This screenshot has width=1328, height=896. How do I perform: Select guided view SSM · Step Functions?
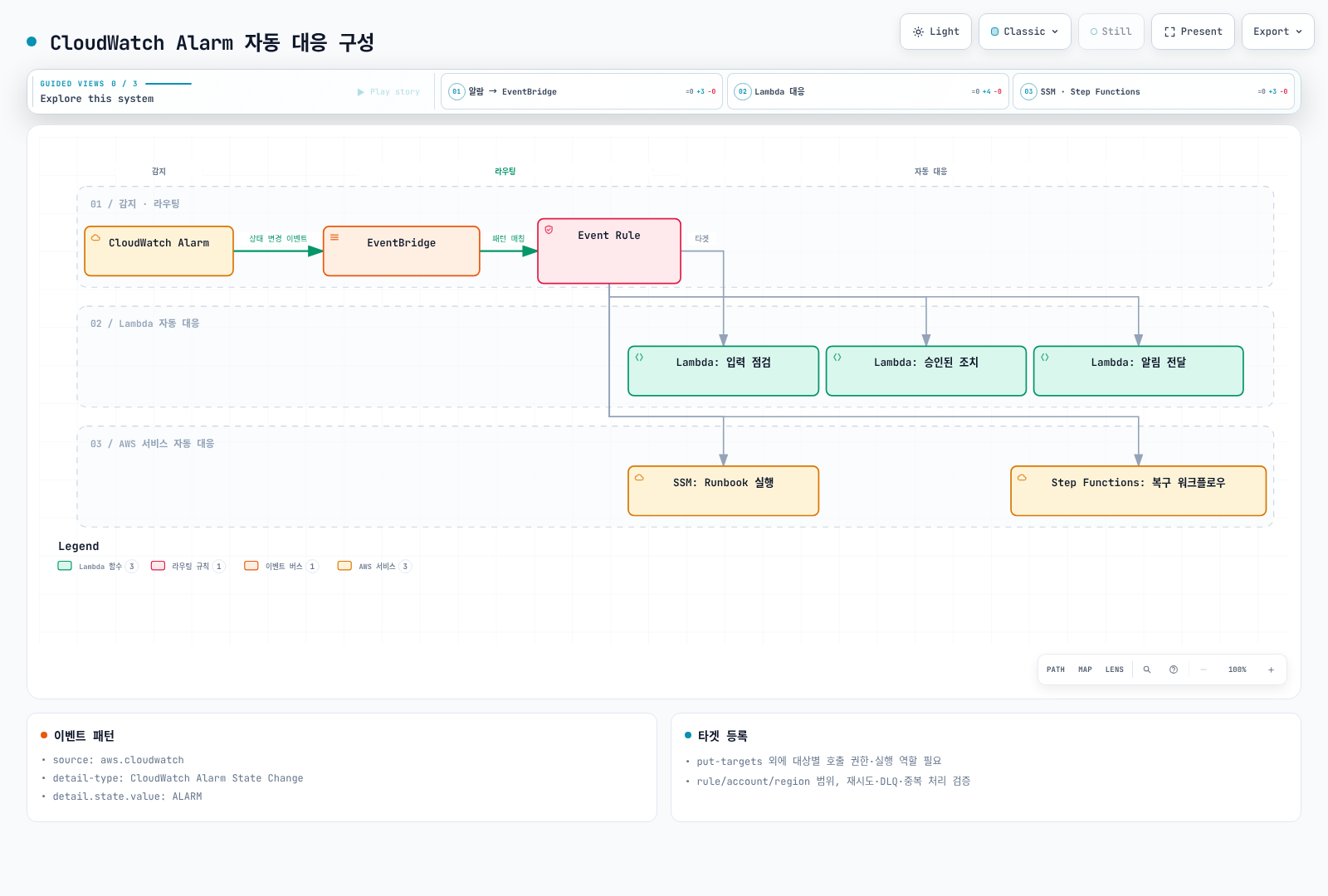tap(1154, 91)
